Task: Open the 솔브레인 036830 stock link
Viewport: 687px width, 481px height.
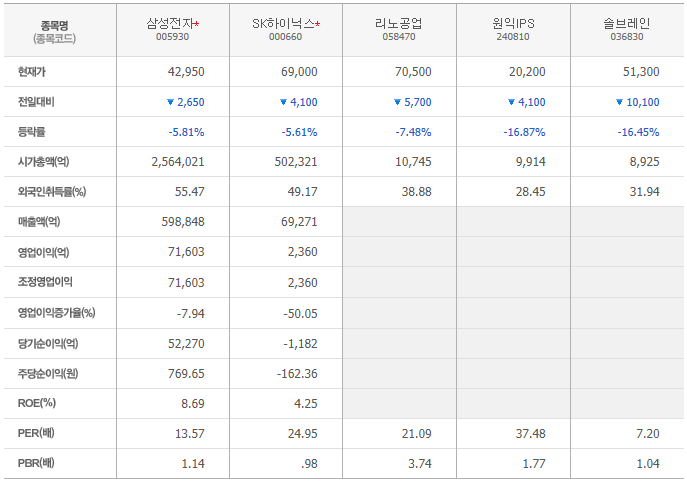Action: pyautogui.click(x=627, y=29)
